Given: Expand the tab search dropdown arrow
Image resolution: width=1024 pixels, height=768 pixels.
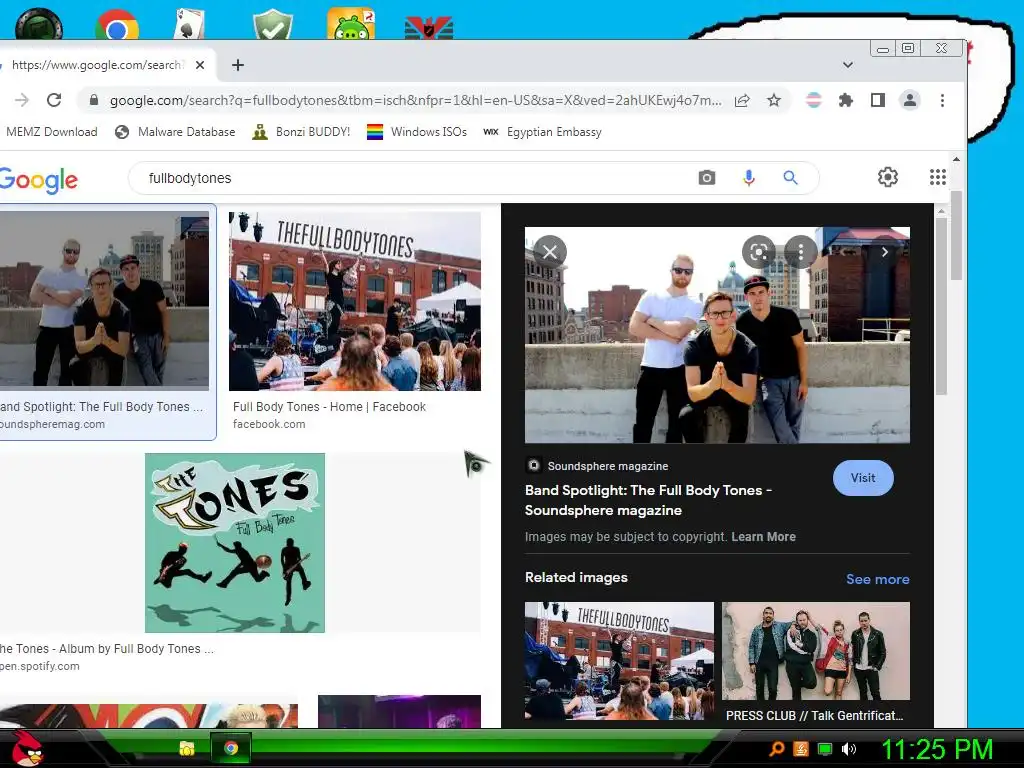Looking at the screenshot, I should (x=848, y=65).
